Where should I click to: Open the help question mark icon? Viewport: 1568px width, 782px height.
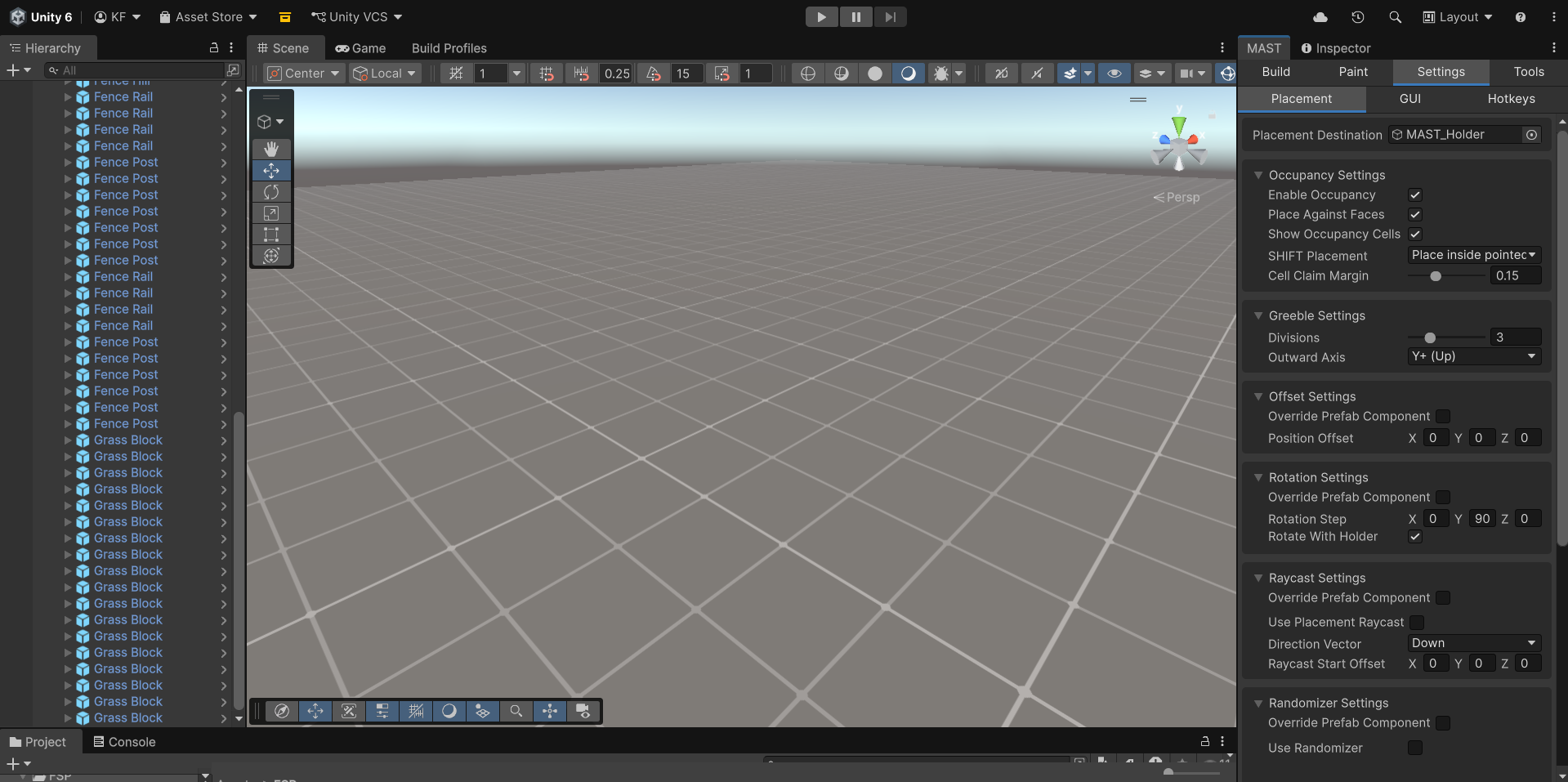[x=1521, y=17]
